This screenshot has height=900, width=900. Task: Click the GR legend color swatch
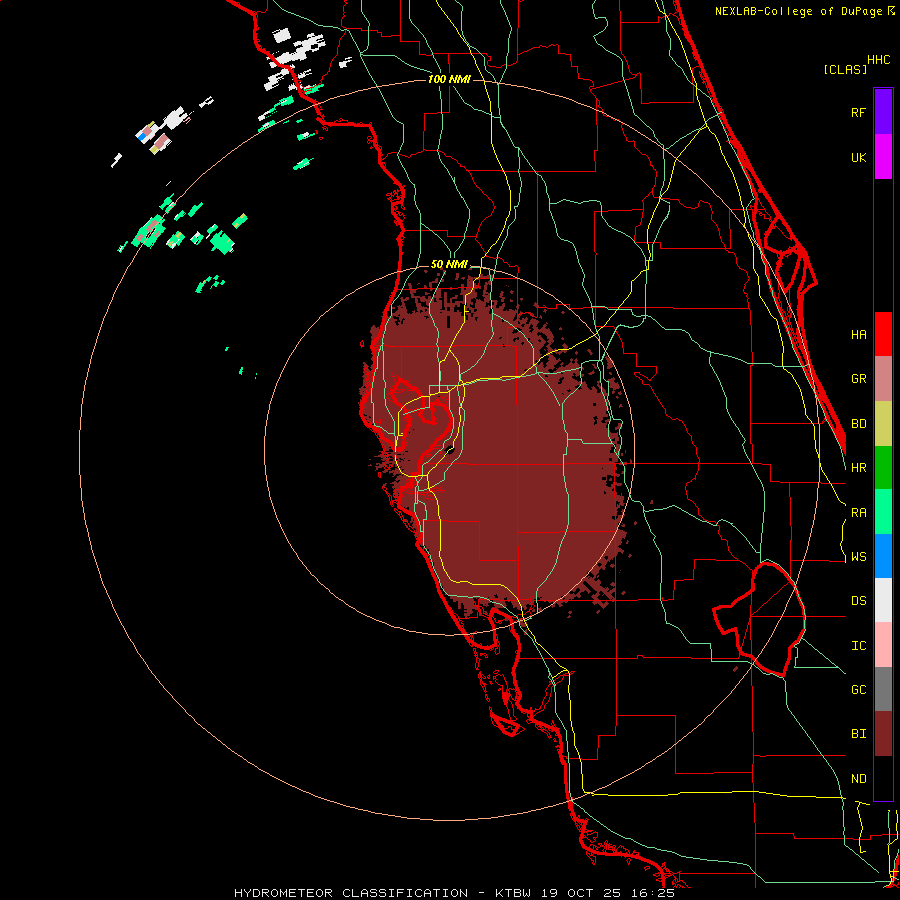pyautogui.click(x=883, y=379)
